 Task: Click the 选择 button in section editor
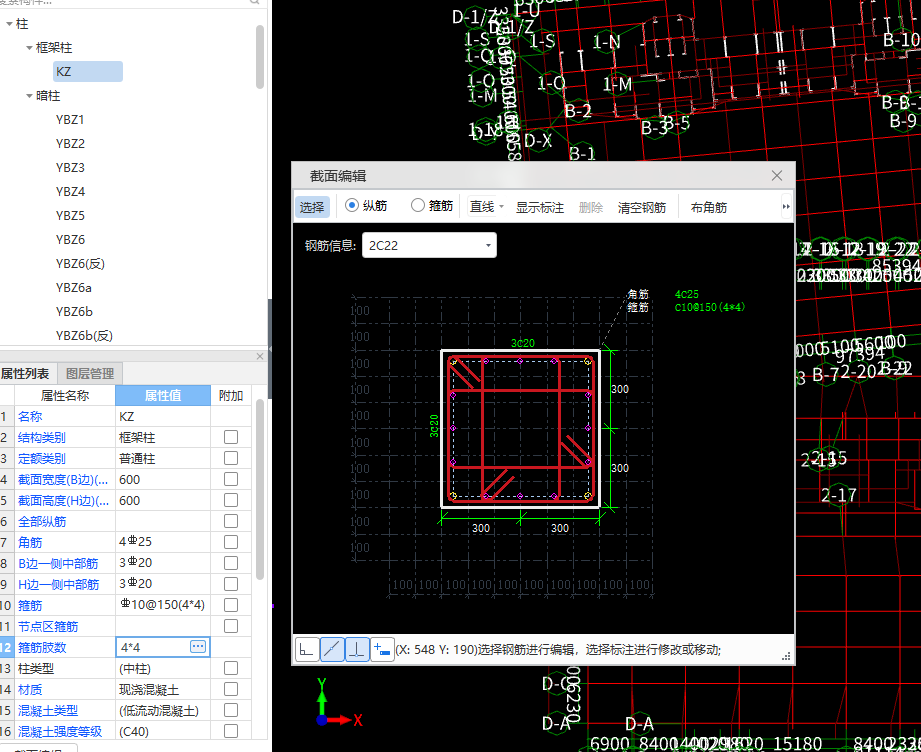pyautogui.click(x=312, y=207)
